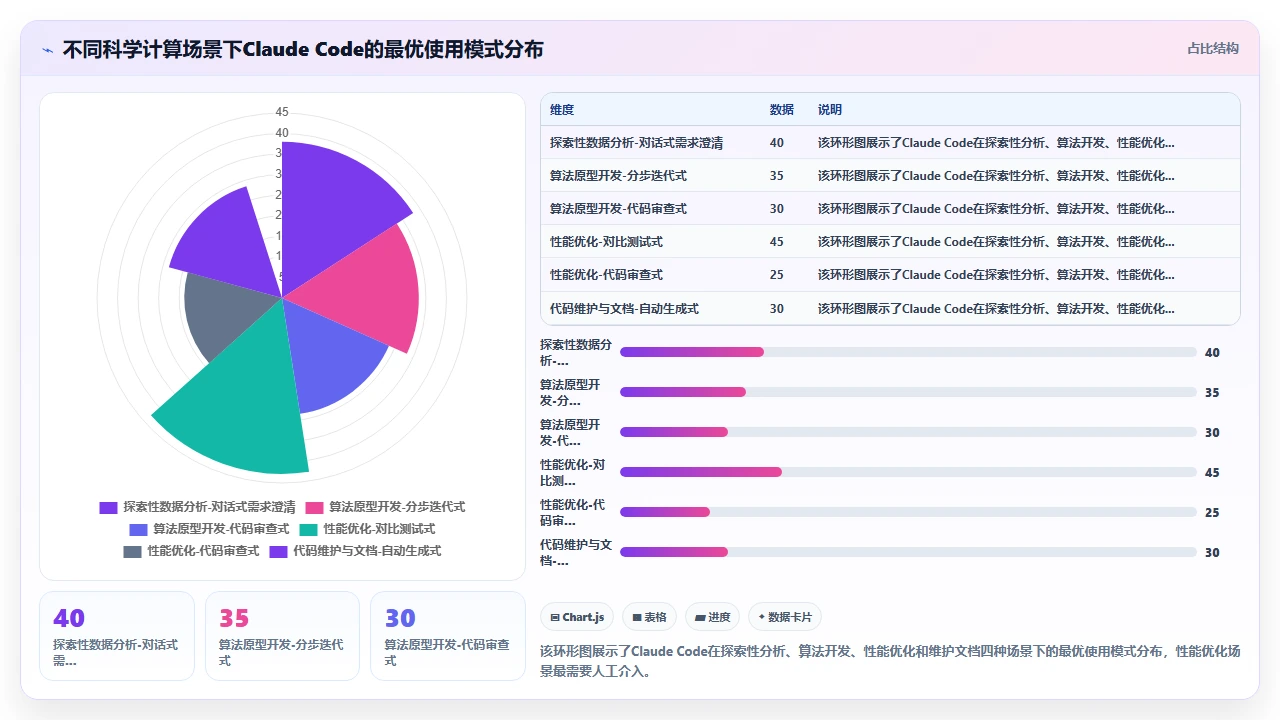This screenshot has height=720, width=1280.
Task: Open the data card showing 35
Action: [x=282, y=636]
